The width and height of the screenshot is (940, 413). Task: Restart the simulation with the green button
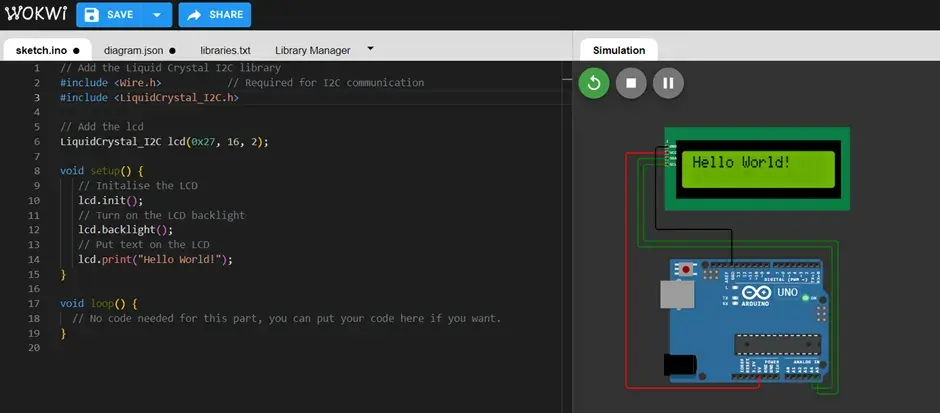point(593,83)
